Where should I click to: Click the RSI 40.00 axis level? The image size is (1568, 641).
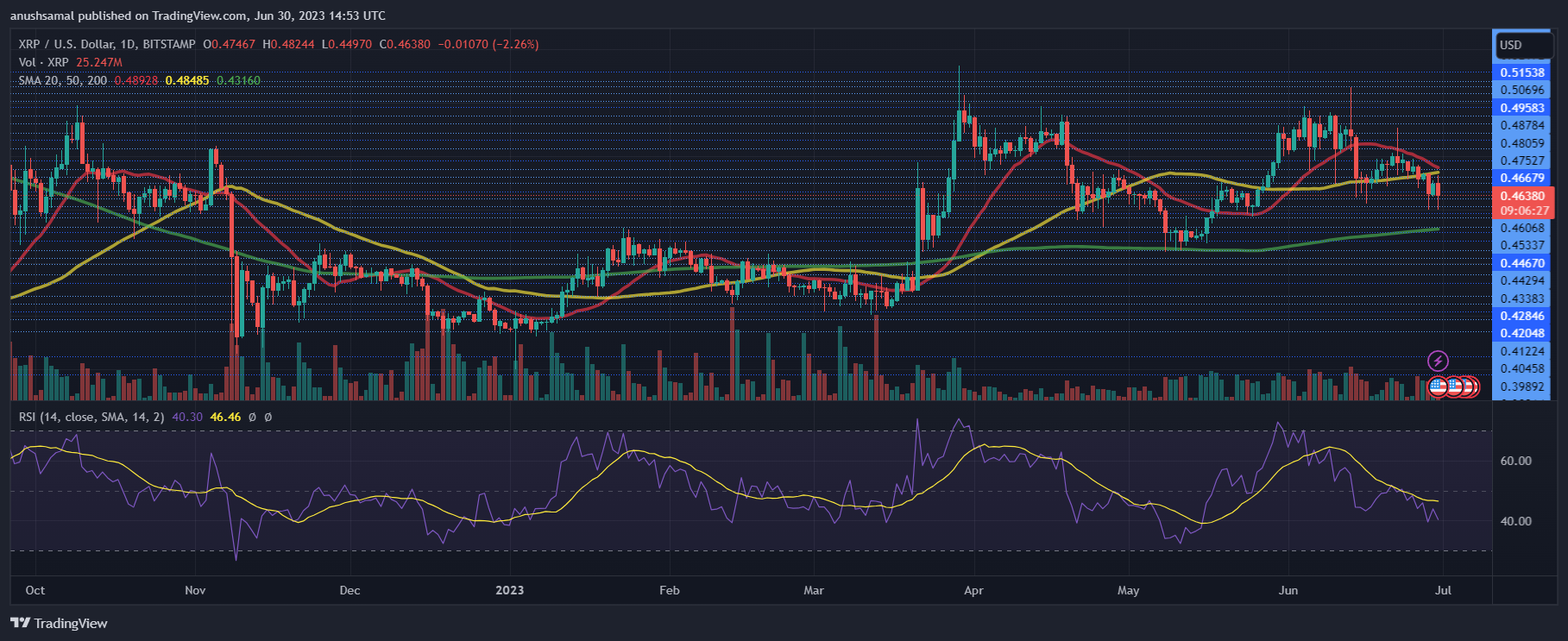1516,521
